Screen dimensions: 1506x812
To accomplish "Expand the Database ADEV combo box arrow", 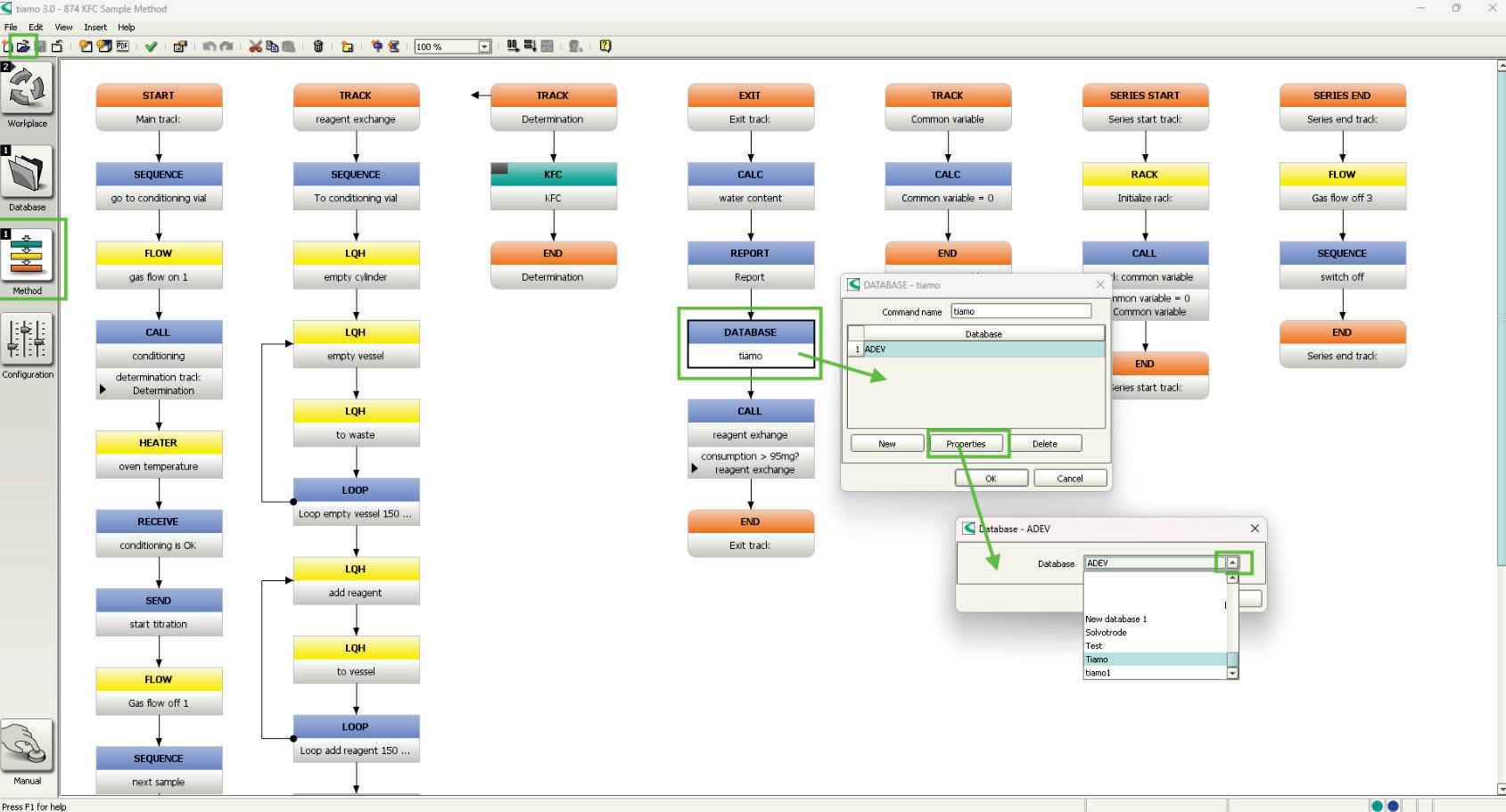I will tap(1232, 562).
